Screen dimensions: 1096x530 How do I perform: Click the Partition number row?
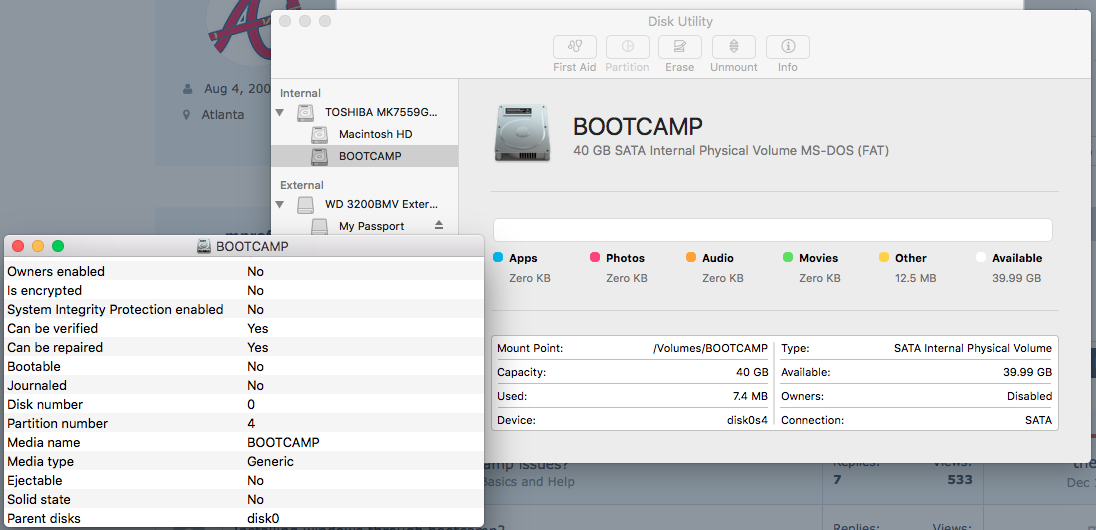[x=243, y=424]
